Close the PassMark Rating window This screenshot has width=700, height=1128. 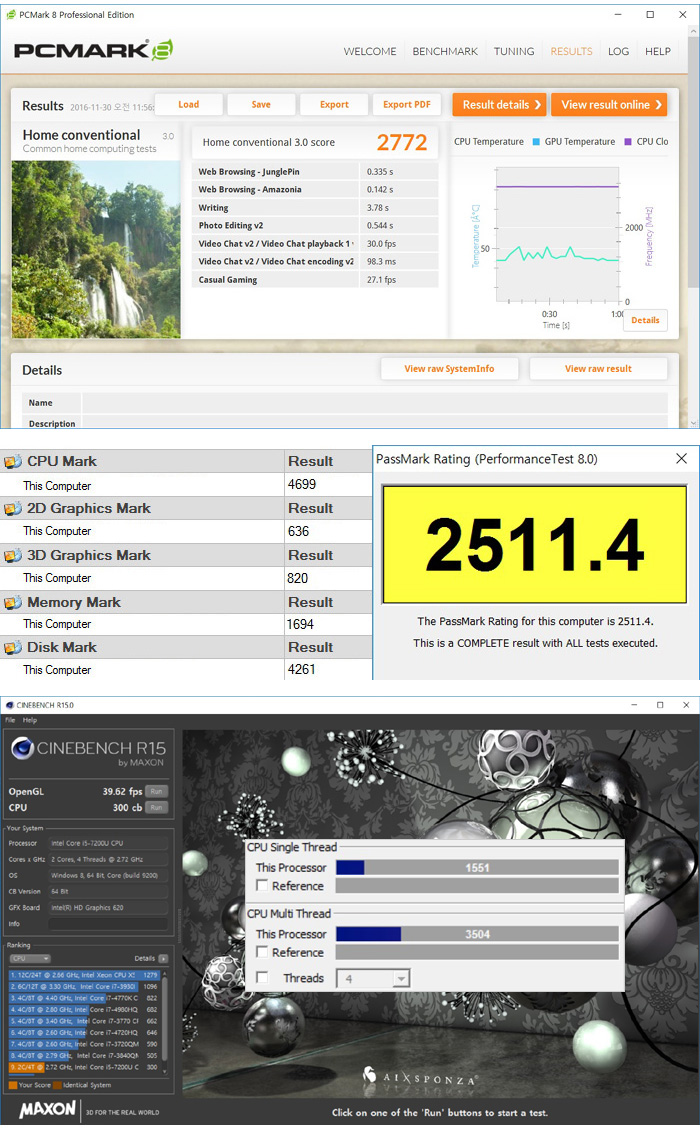point(681,459)
